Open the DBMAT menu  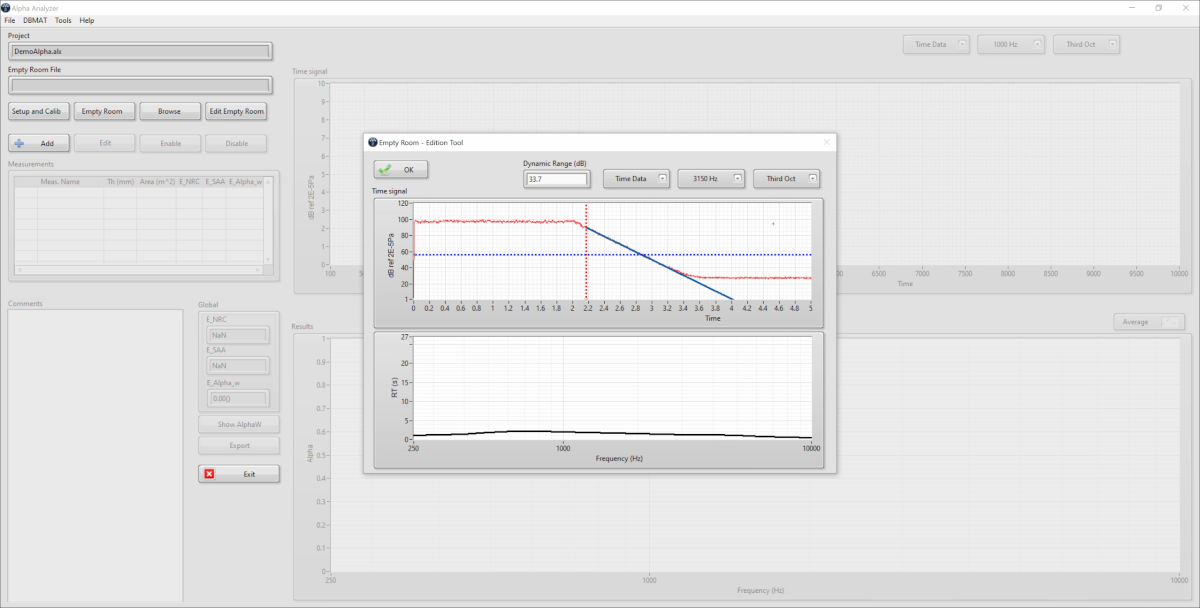34,20
